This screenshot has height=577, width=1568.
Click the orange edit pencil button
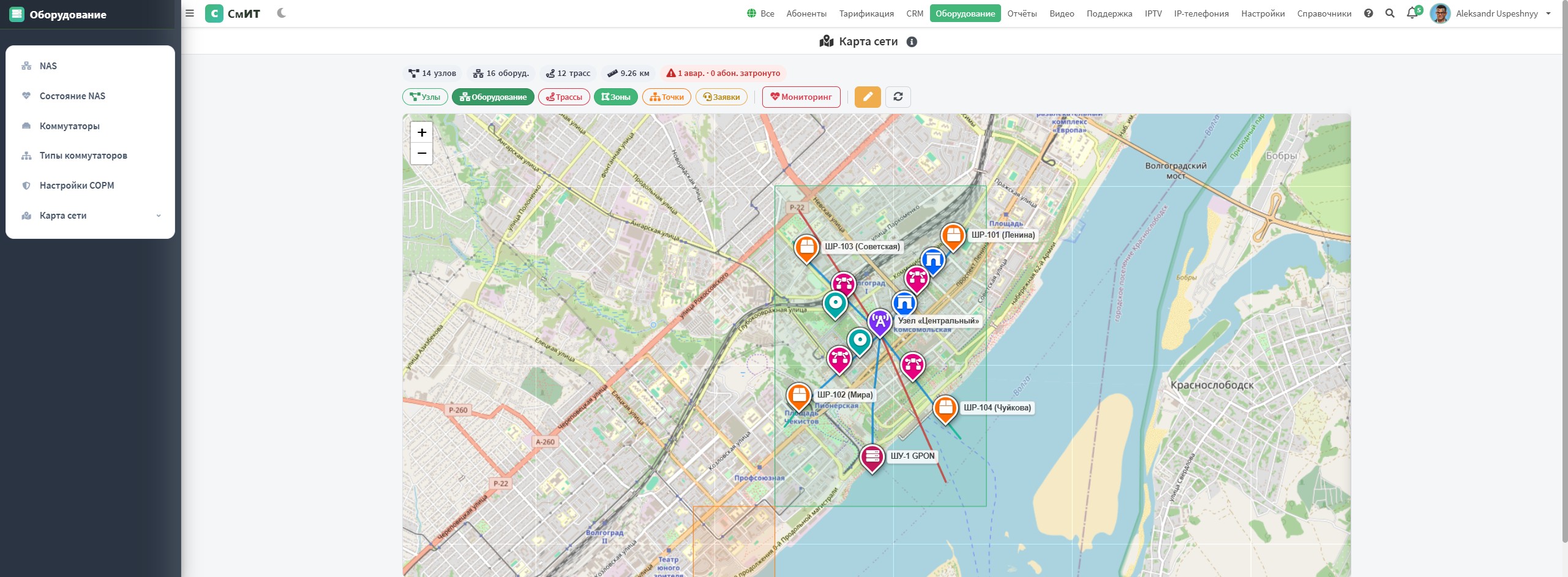click(x=868, y=97)
